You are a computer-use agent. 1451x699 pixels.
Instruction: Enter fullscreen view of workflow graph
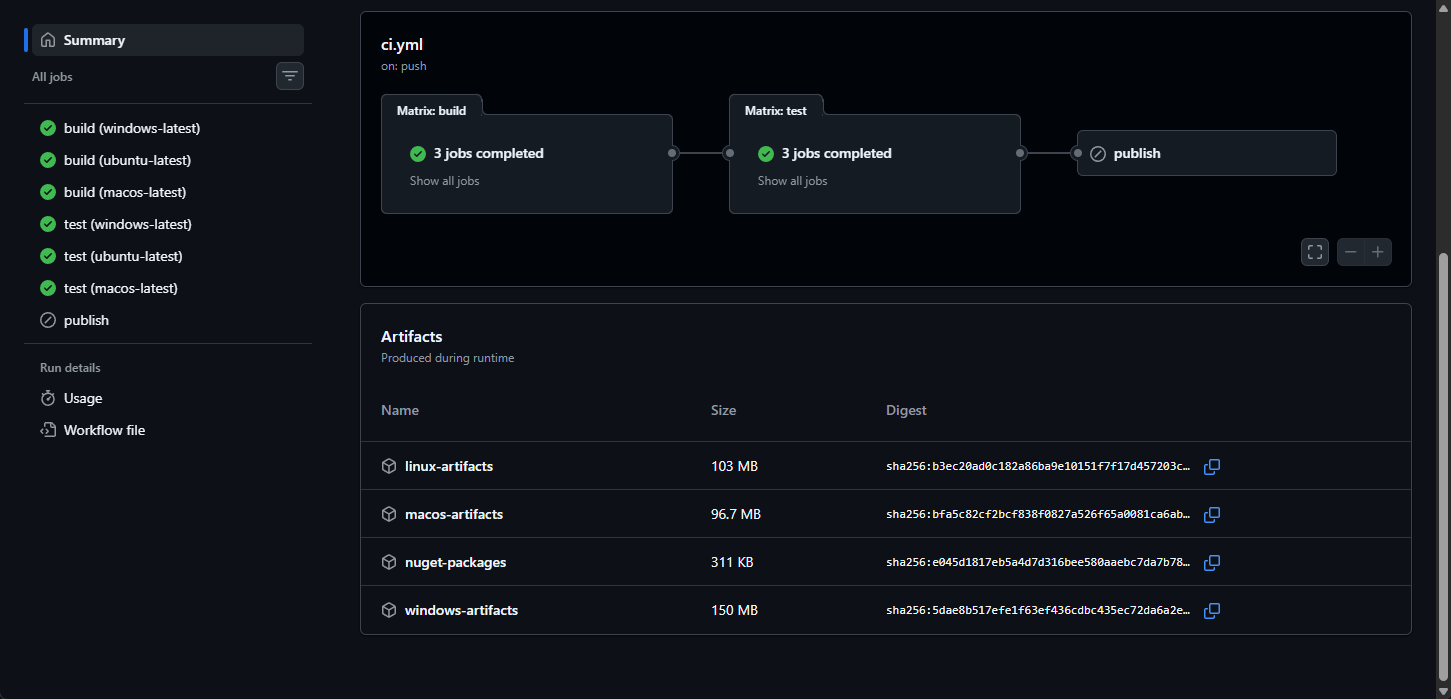(x=1315, y=252)
